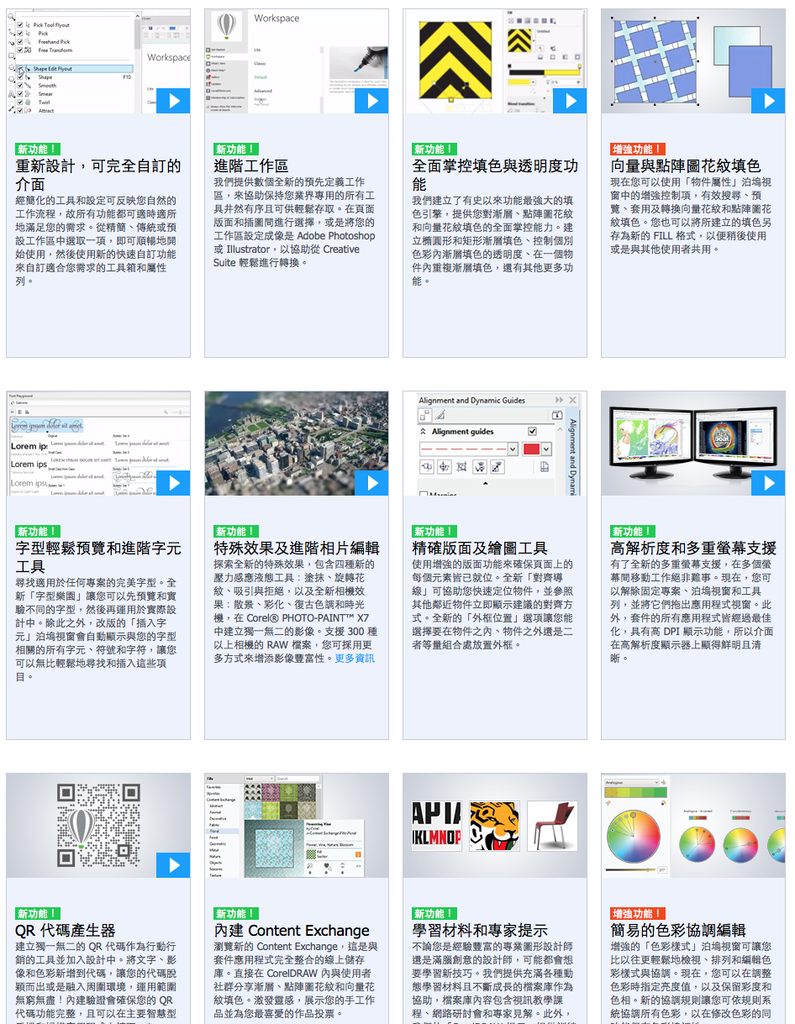Click the green 新功能 badge above 精確版面及繪圖工具
Screen dimensions: 795x1024
tap(434, 531)
